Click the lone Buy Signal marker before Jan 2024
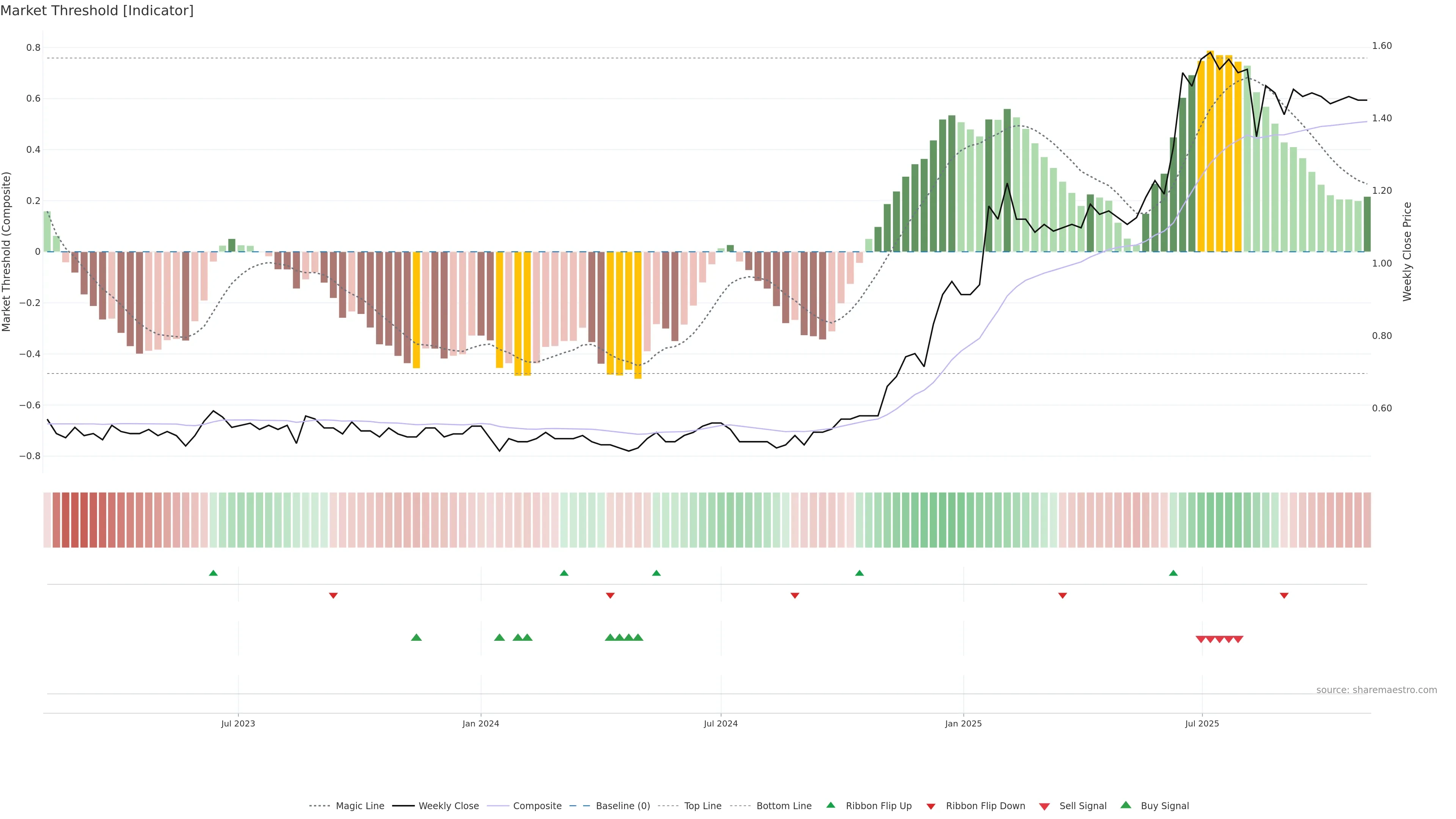Image resolution: width=1456 pixels, height=819 pixels. tap(416, 637)
